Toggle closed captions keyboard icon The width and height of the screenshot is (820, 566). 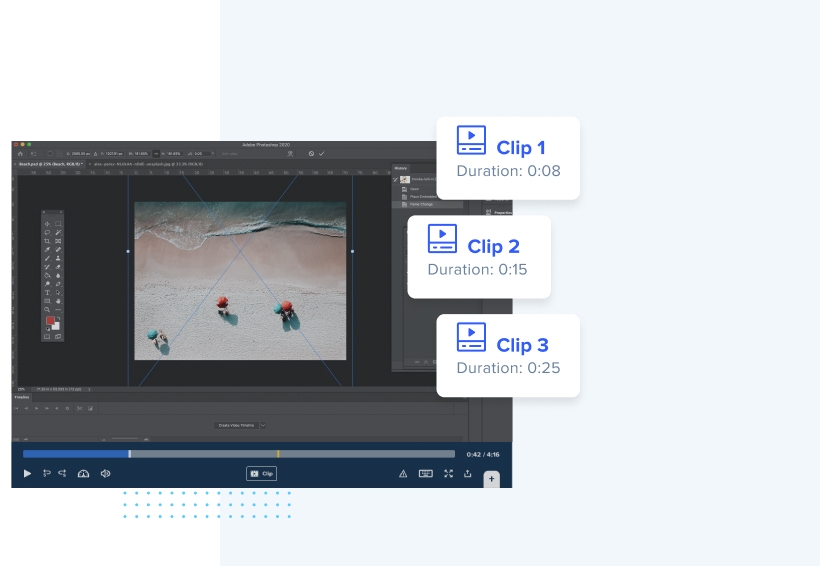click(x=426, y=473)
